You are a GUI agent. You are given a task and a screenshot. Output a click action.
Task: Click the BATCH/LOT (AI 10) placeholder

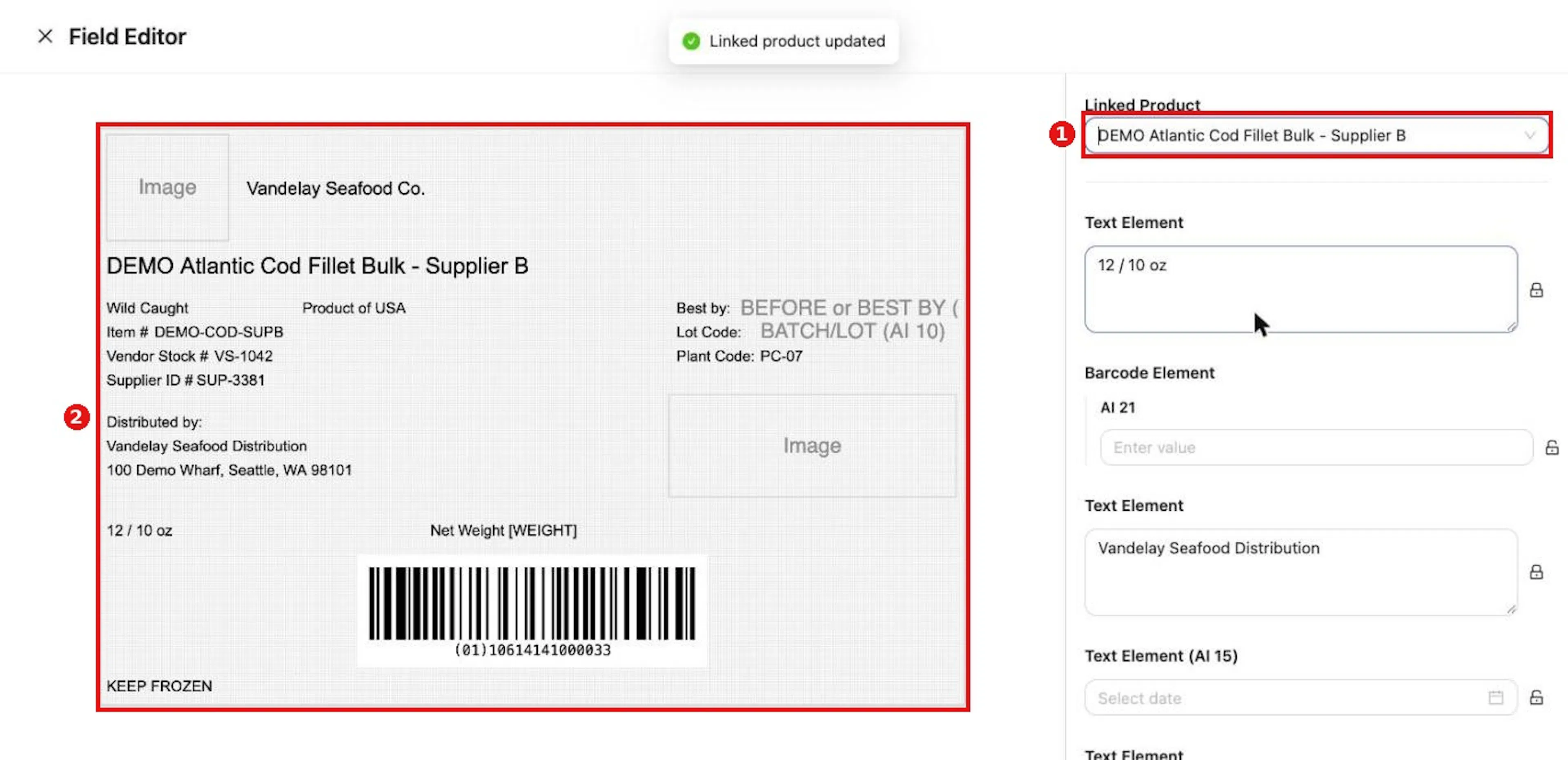click(x=852, y=331)
